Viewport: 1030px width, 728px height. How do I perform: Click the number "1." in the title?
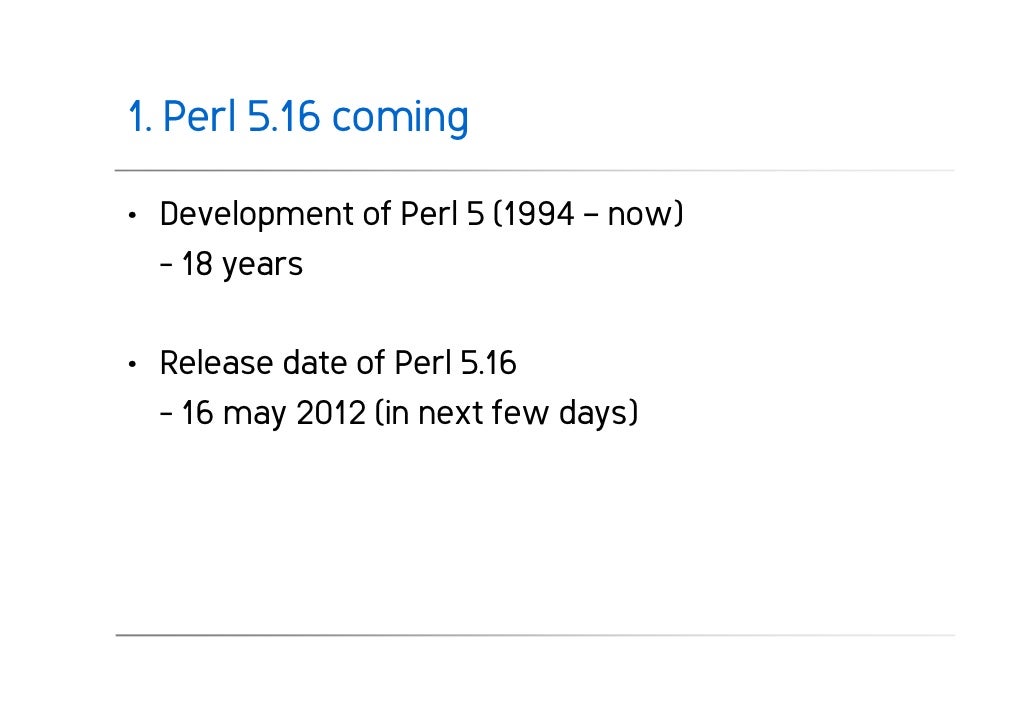[x=141, y=117]
